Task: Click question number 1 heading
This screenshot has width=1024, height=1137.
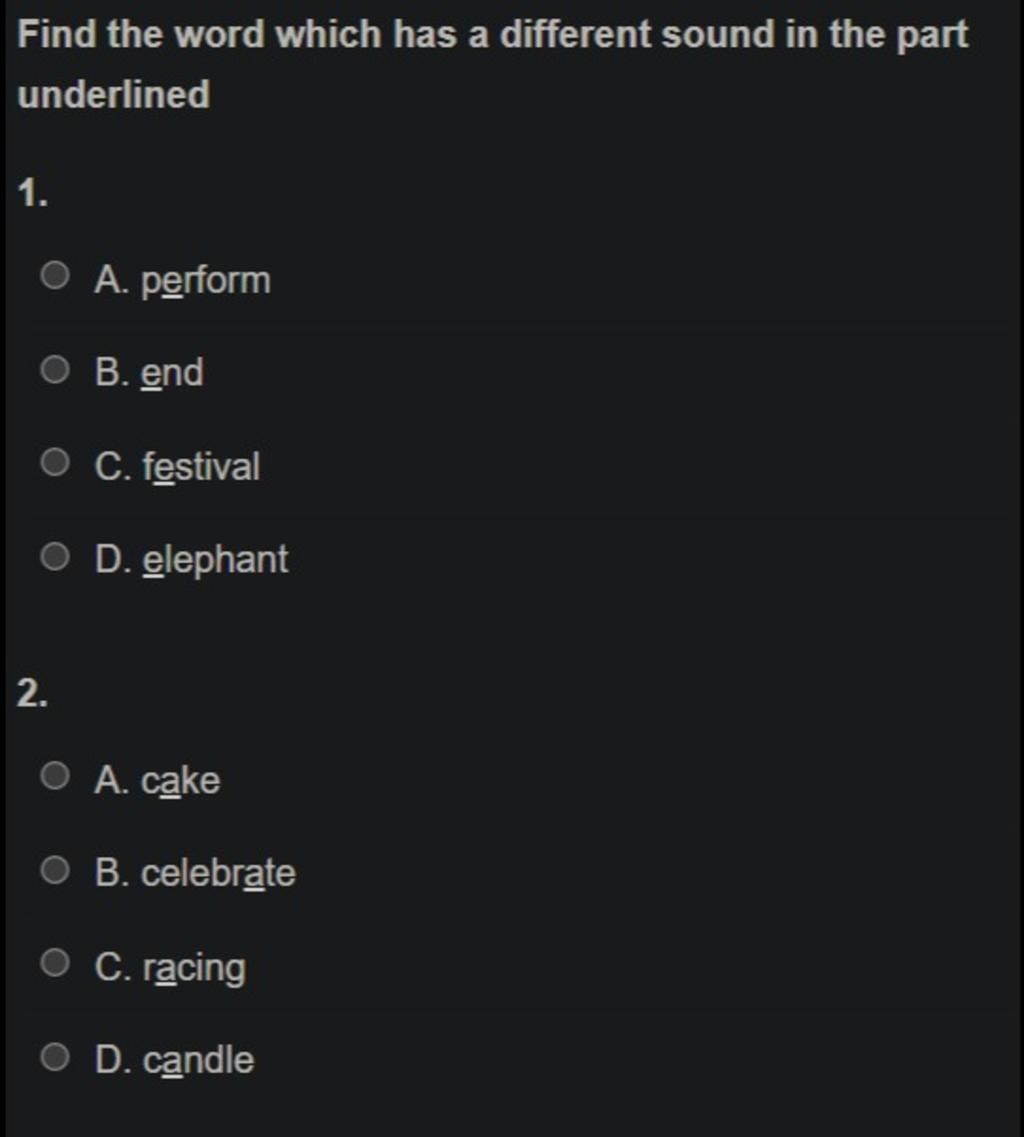Action: pos(33,194)
